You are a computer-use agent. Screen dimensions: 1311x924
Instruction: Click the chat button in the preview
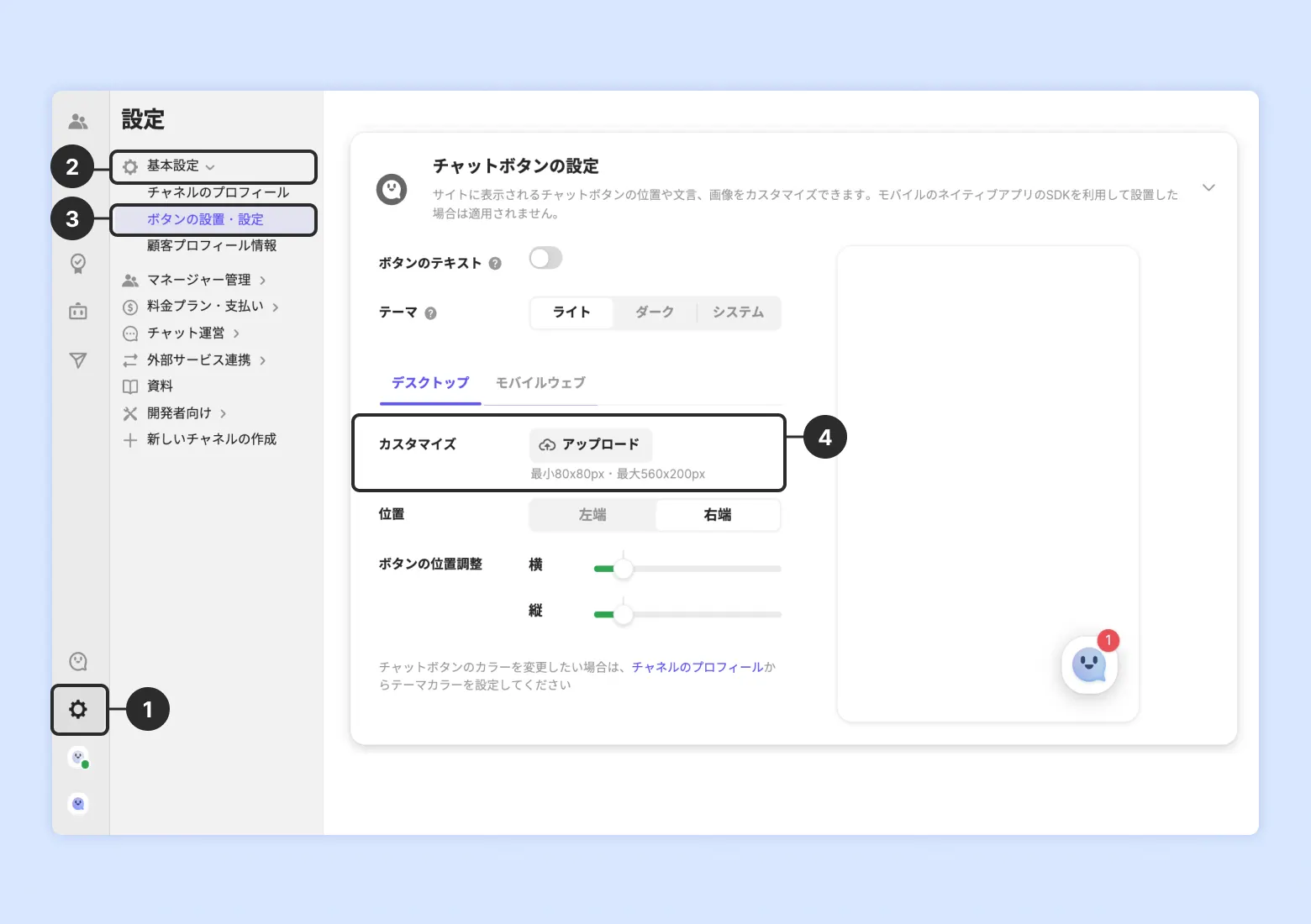(1090, 665)
